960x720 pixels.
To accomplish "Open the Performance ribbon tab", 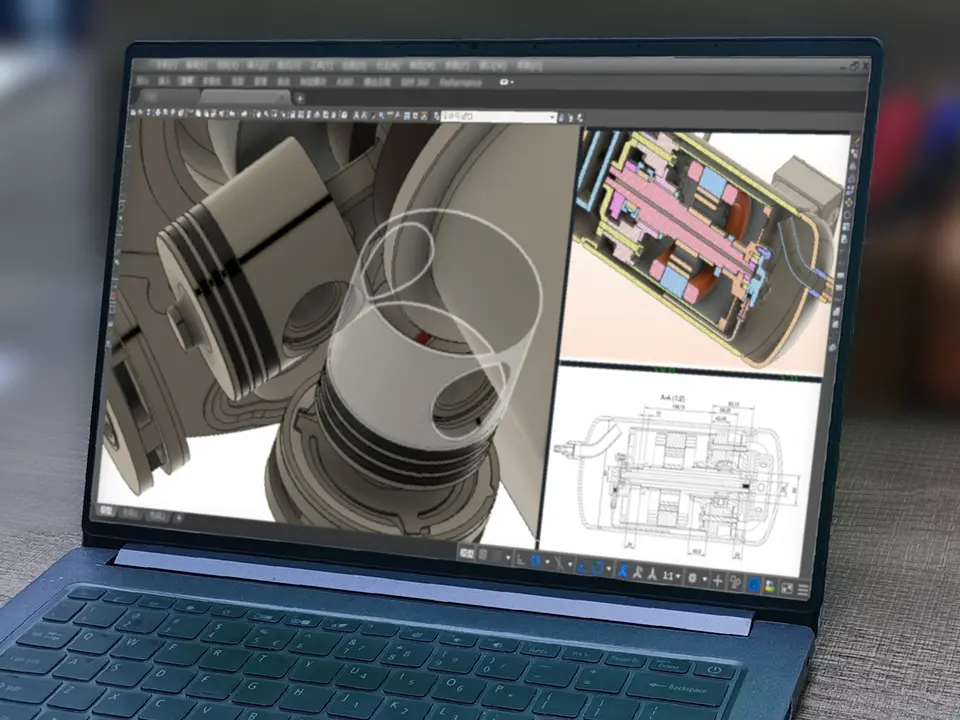I will point(461,82).
